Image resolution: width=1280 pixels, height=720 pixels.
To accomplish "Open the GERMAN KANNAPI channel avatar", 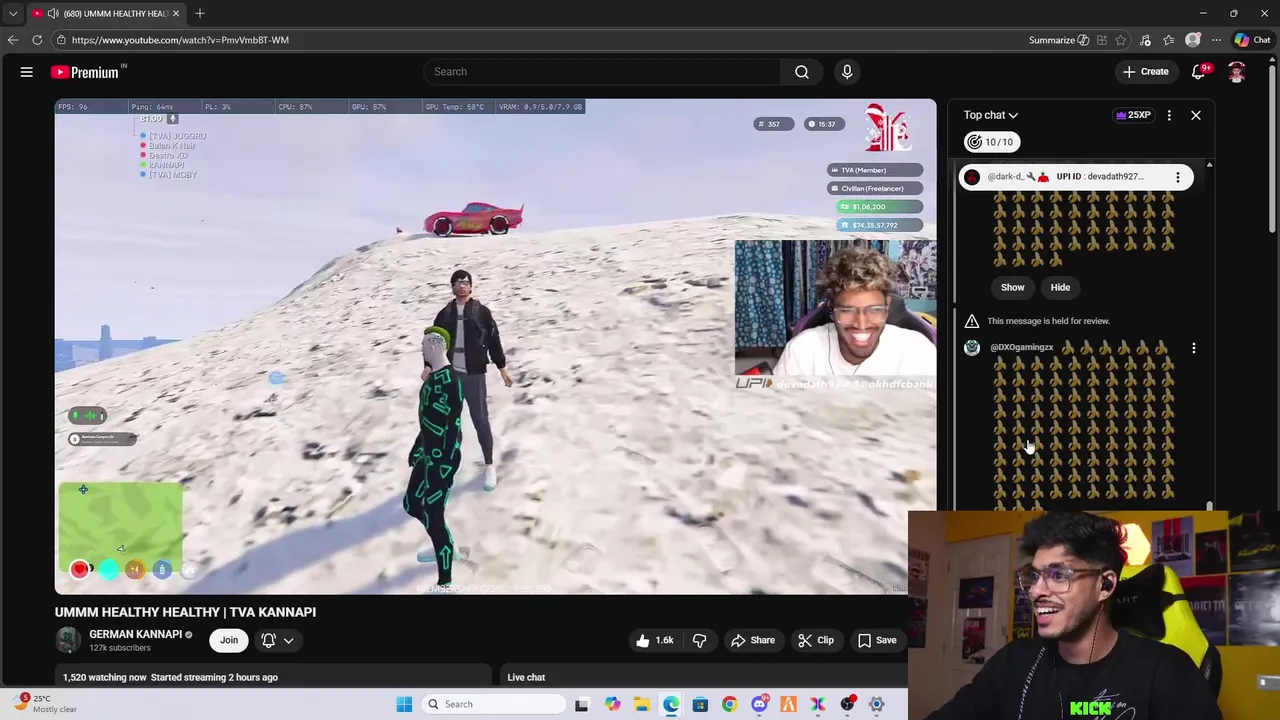I will [x=68, y=640].
